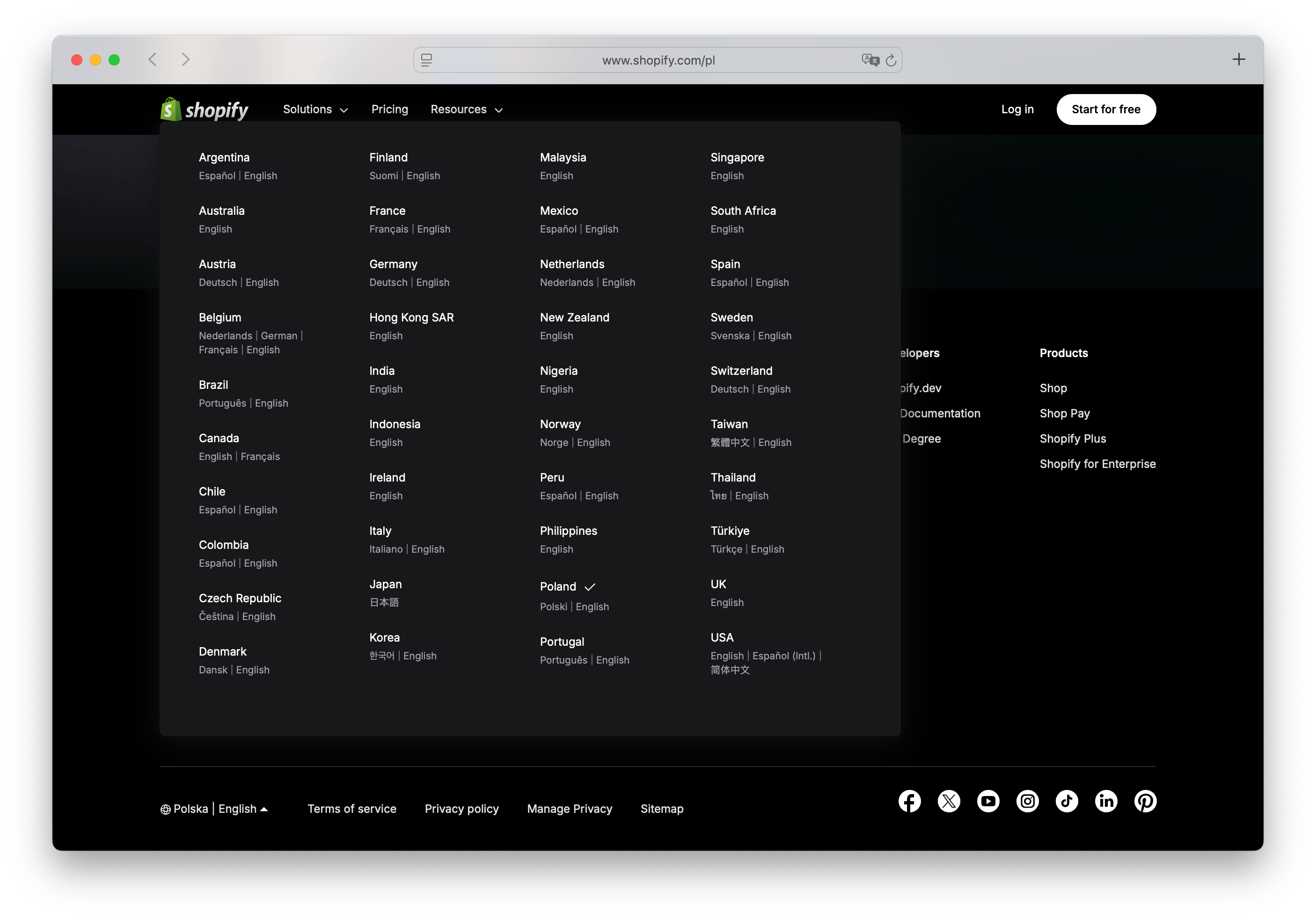Open Shopify's Instagram icon
This screenshot has height=920, width=1316.
1028,801
